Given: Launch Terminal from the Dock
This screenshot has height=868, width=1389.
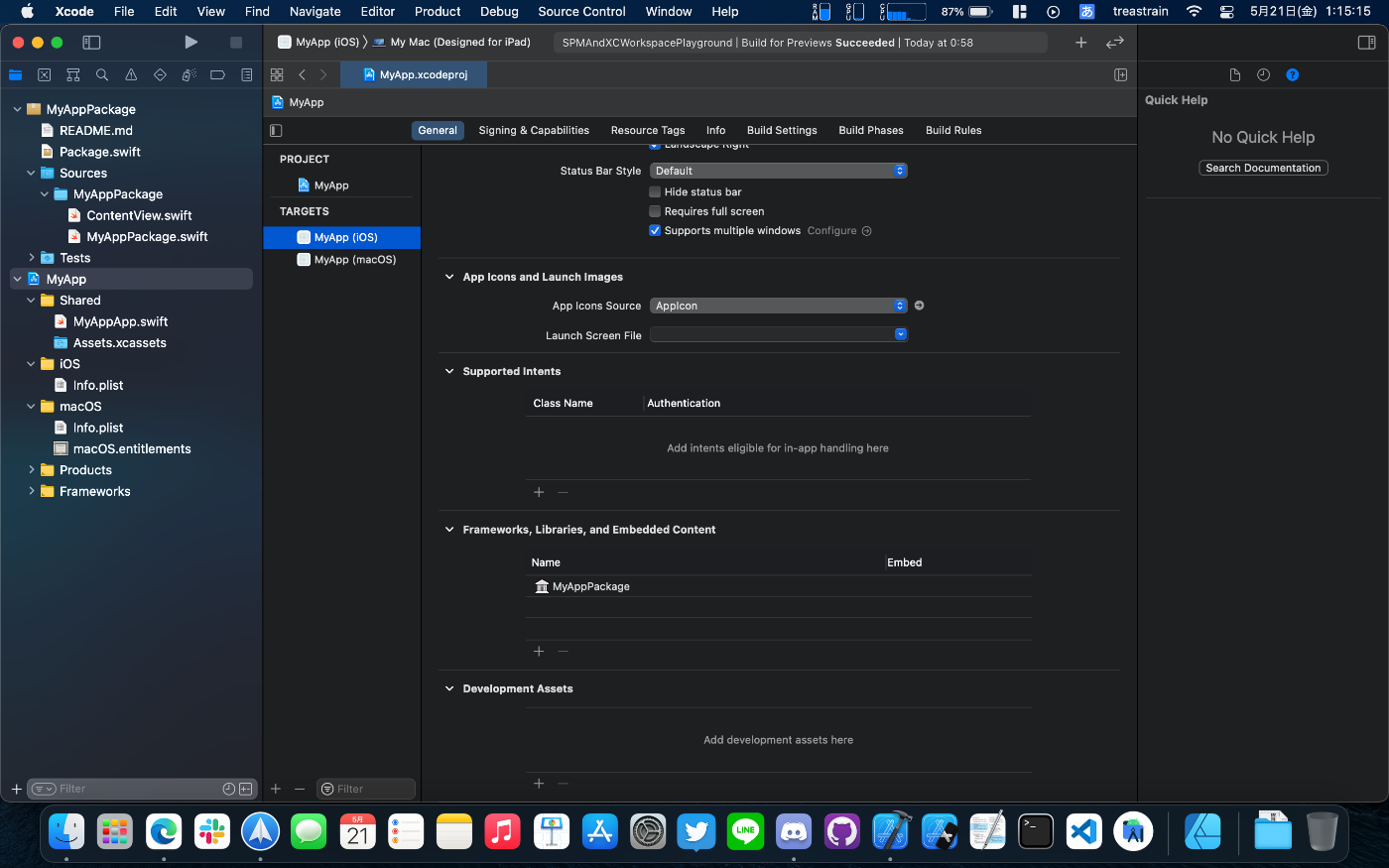Looking at the screenshot, I should [x=1036, y=831].
